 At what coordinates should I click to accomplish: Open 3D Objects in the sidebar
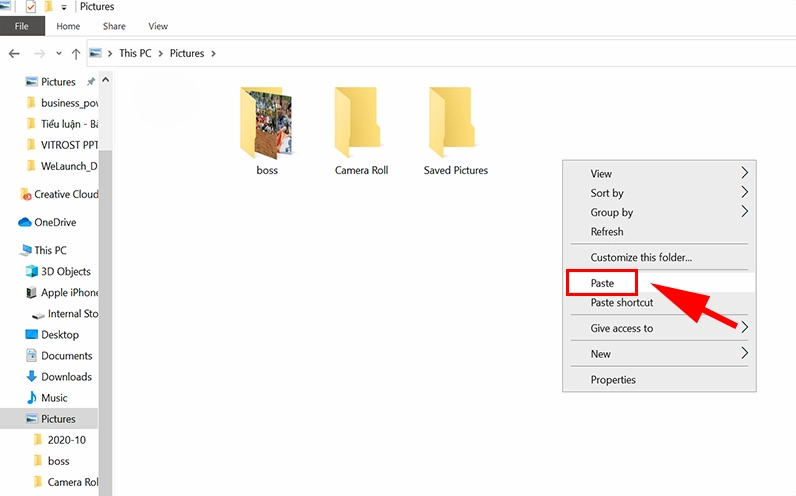pos(65,271)
